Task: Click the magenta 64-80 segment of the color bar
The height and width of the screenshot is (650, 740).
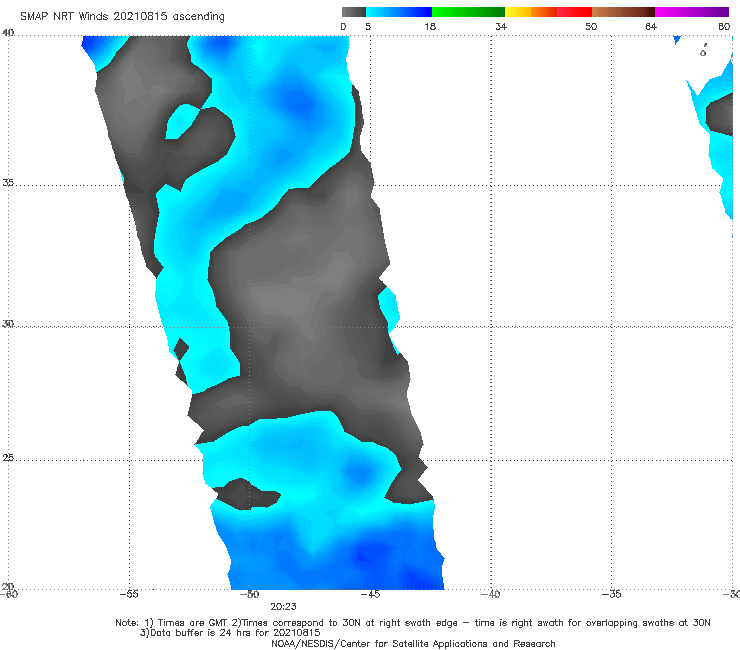Action: point(692,12)
